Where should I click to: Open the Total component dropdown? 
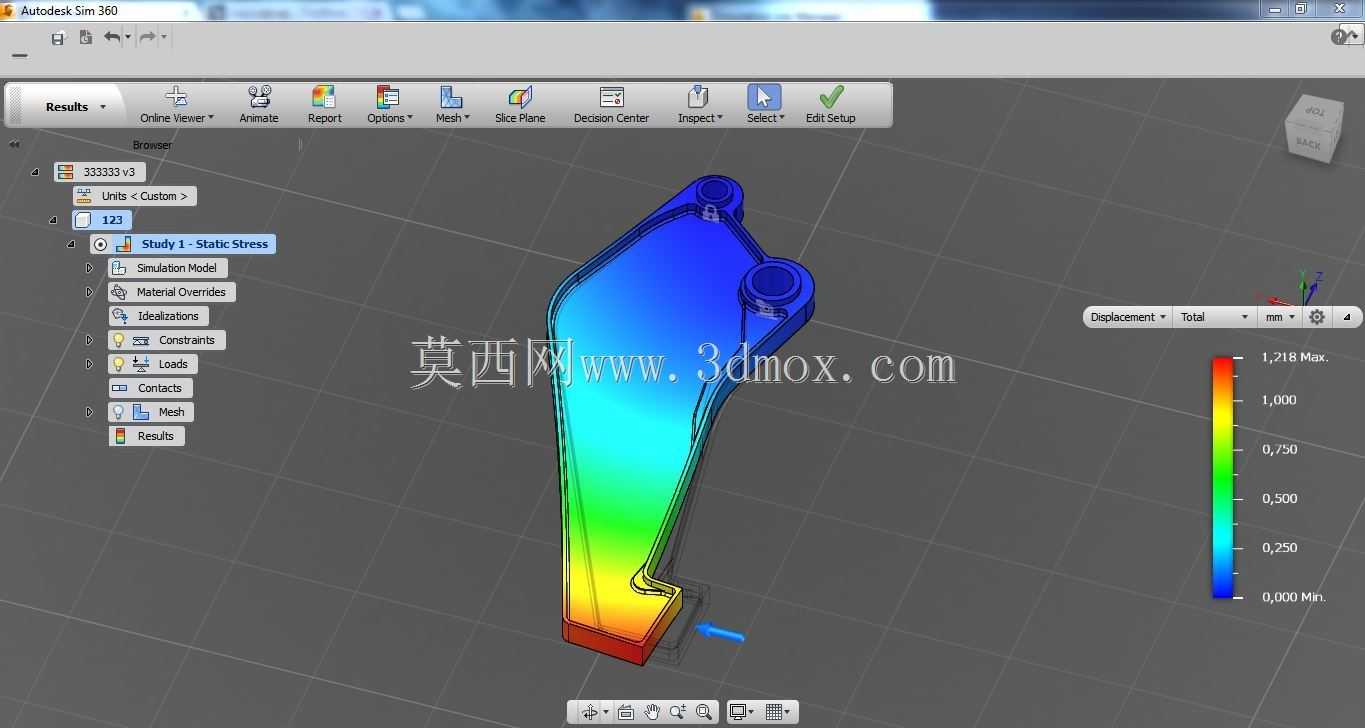(1214, 317)
